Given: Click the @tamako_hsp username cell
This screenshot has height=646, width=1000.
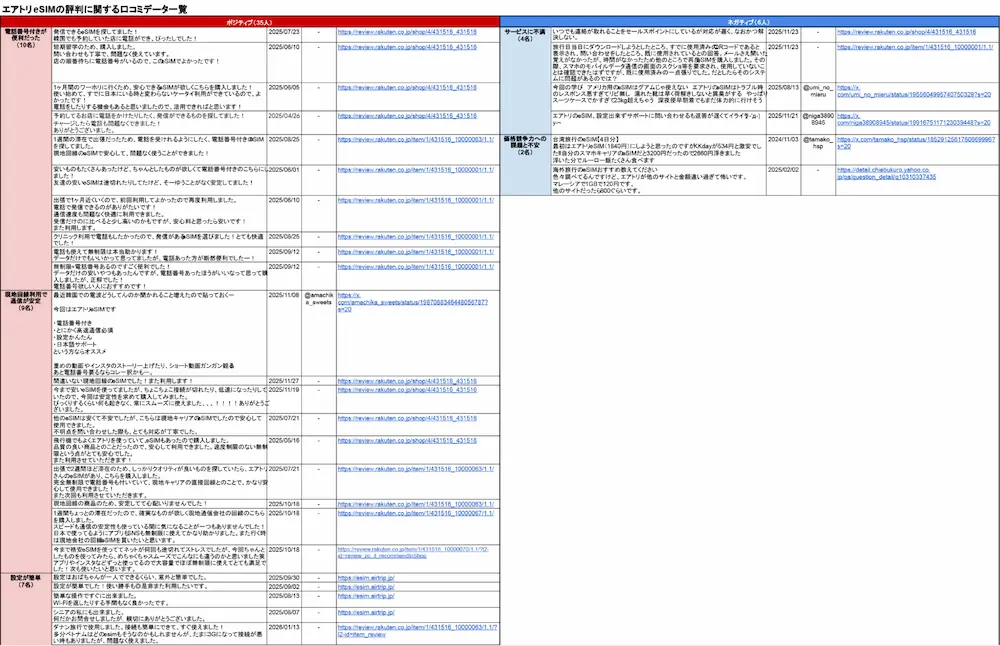Looking at the screenshot, I should (x=816, y=142).
